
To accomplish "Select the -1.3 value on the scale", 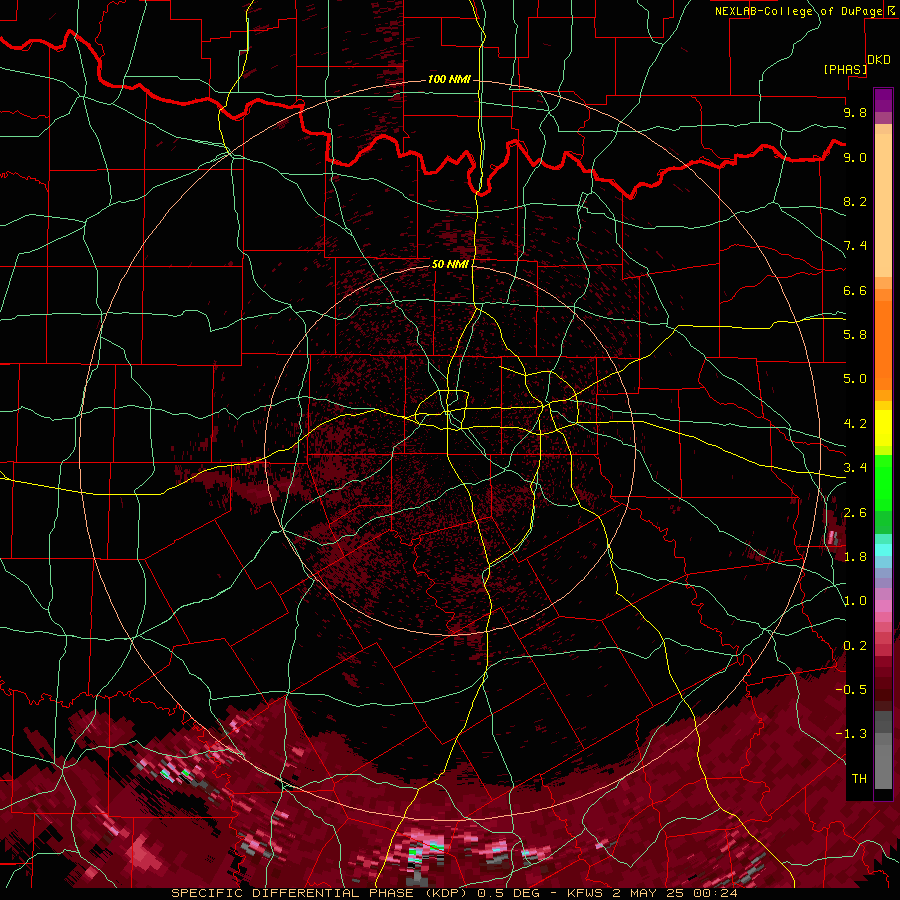I will coord(851,734).
